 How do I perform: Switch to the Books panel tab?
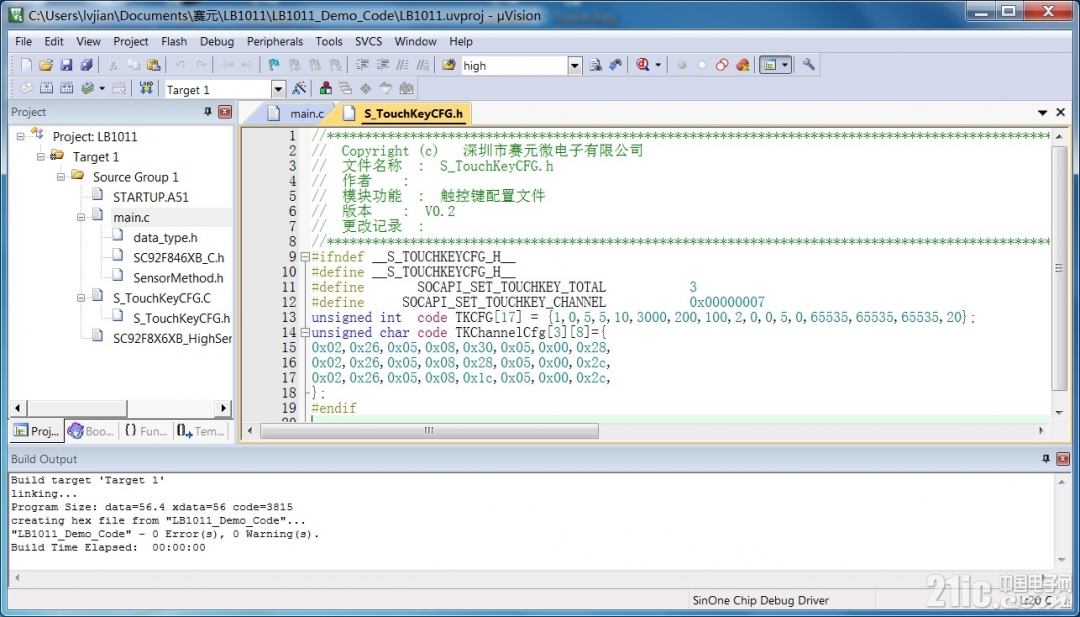click(x=92, y=431)
